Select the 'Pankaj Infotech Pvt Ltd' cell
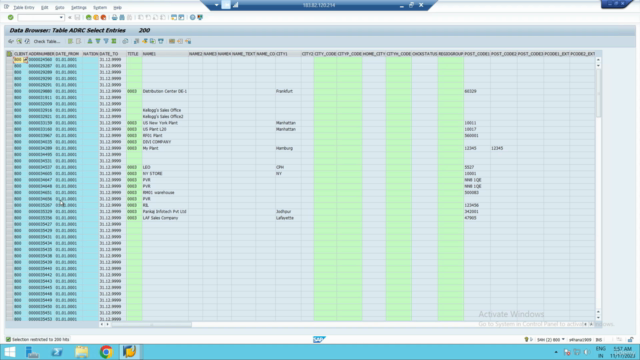 (165, 211)
